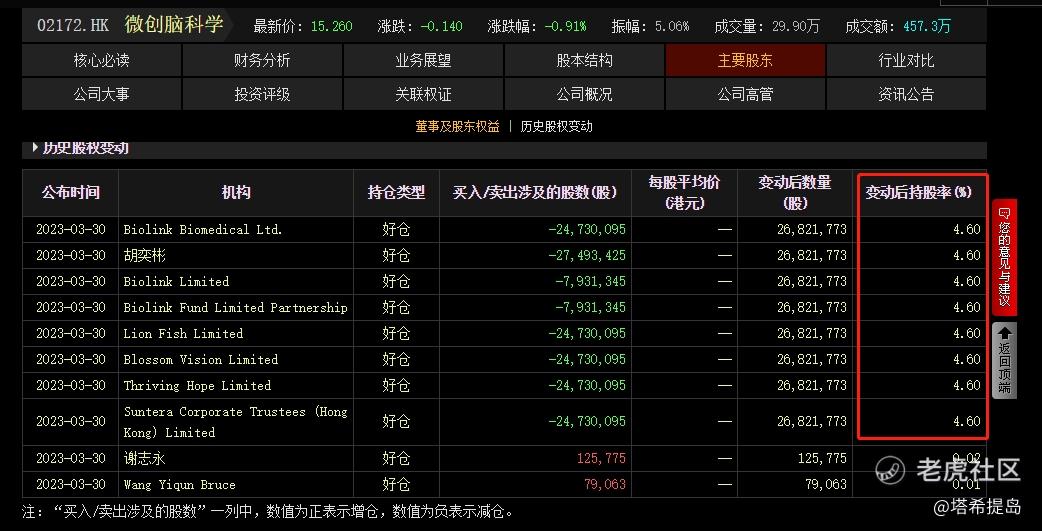Click 涨跌 value -0.140
Image resolution: width=1042 pixels, height=531 pixels.
(x=441, y=27)
